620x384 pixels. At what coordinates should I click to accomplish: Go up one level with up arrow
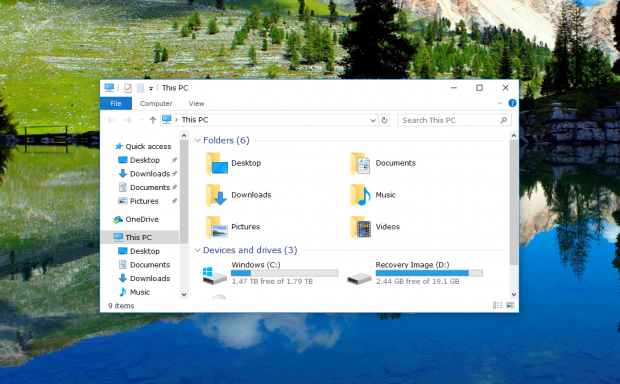tap(153, 120)
